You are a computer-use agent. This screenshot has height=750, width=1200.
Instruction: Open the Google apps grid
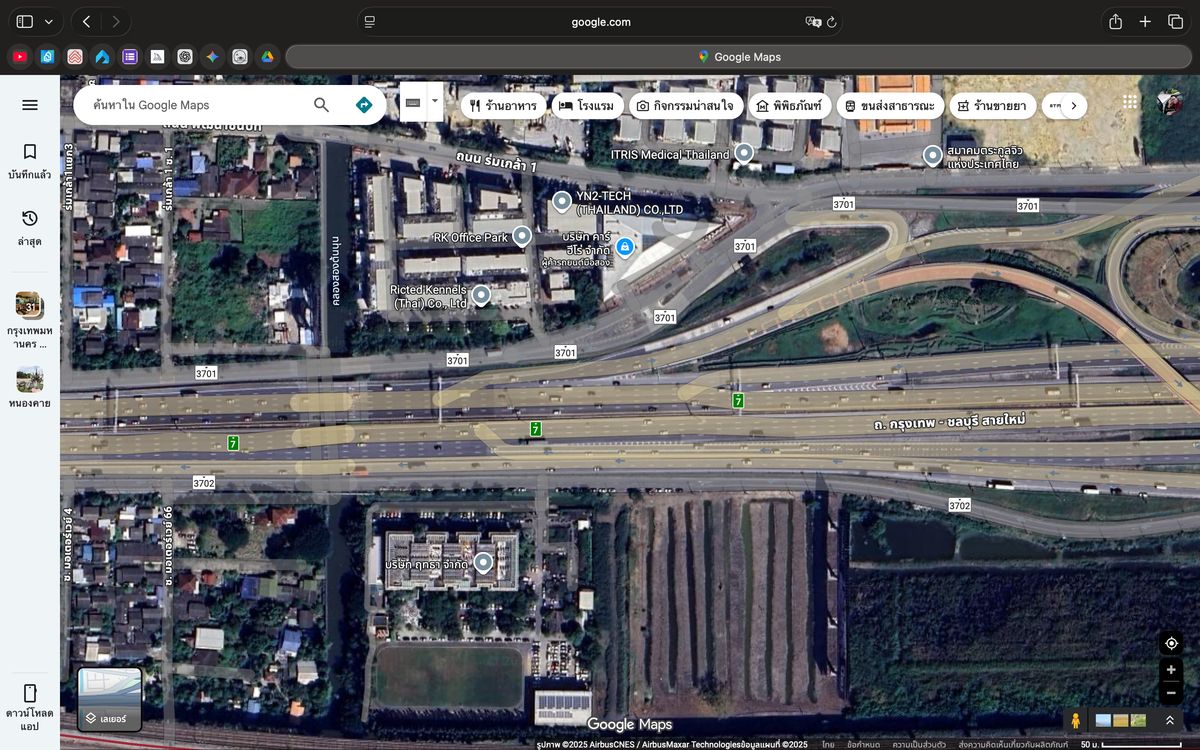1130,103
